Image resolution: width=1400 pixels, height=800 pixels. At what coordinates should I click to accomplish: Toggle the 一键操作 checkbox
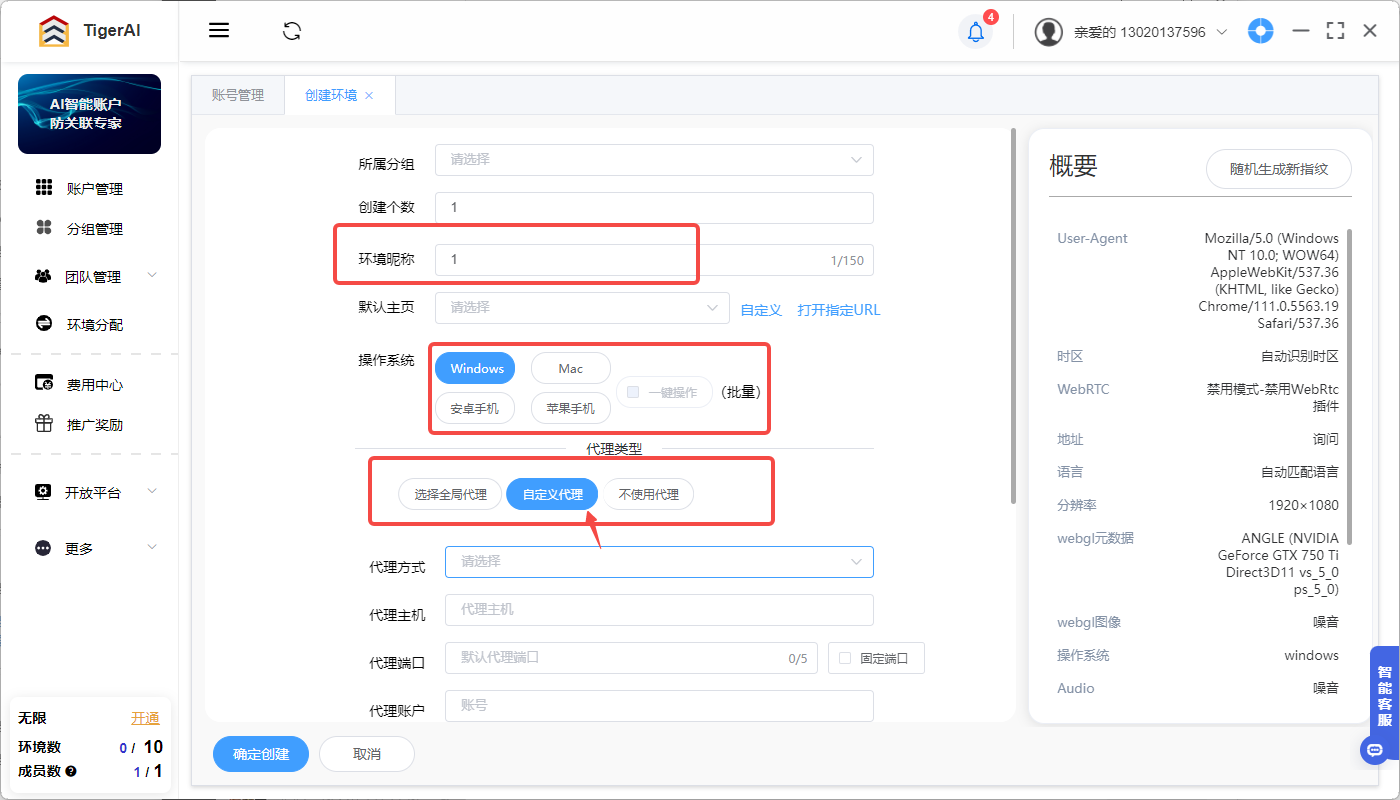633,392
